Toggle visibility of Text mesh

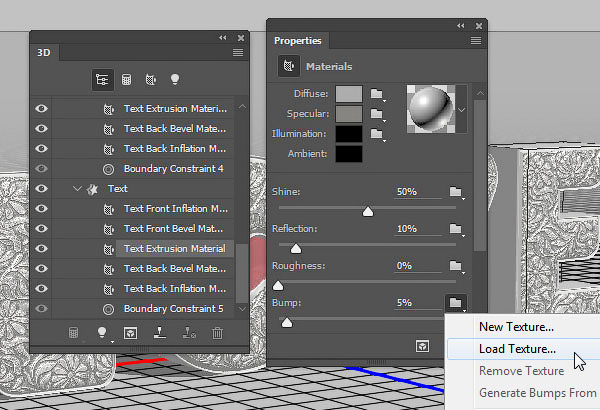(41, 188)
